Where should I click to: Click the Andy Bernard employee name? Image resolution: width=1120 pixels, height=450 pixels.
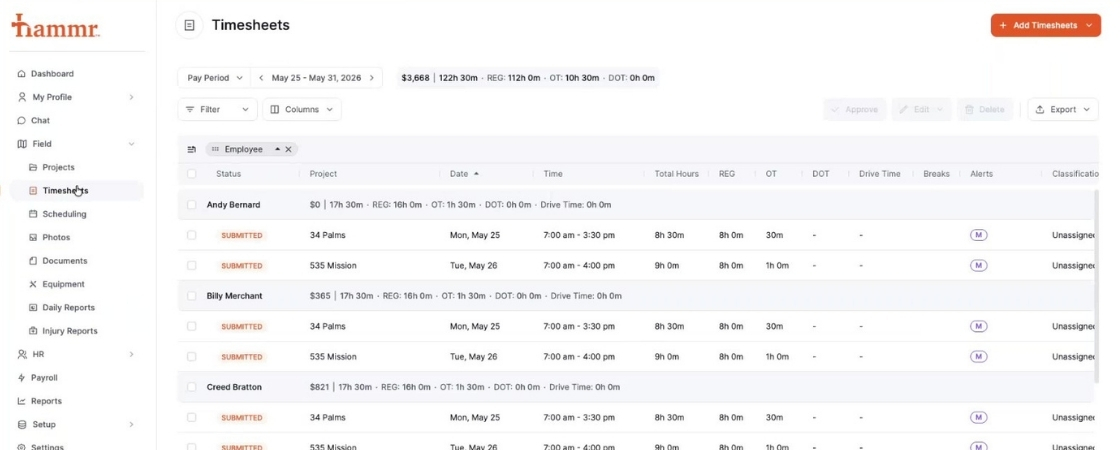tap(234, 204)
